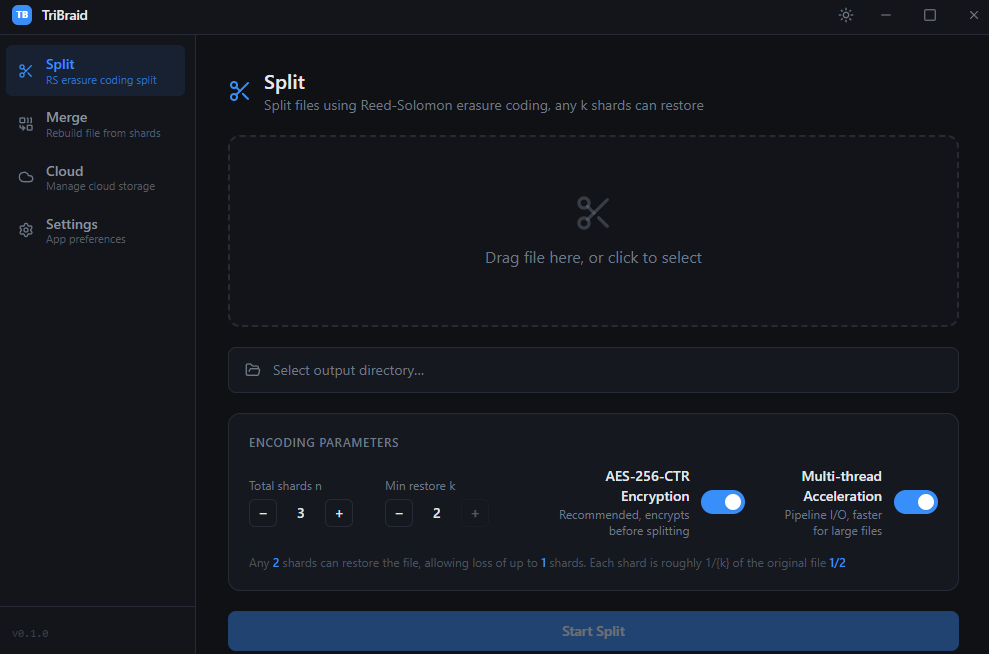Click the folder icon in output directory bar
The width and height of the screenshot is (989, 654).
pyautogui.click(x=253, y=370)
